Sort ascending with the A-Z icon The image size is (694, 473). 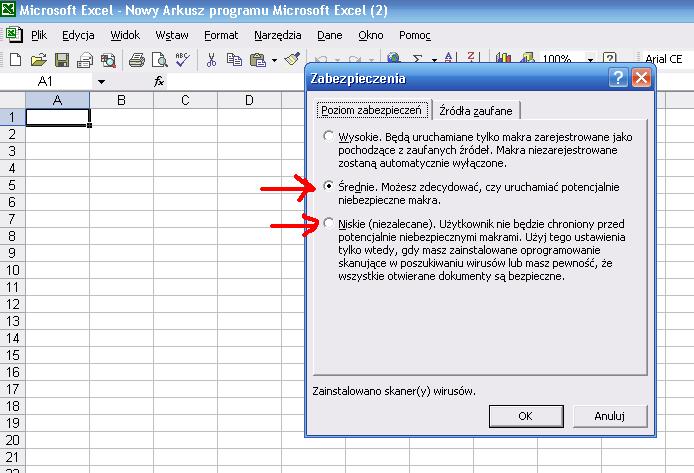pos(448,58)
